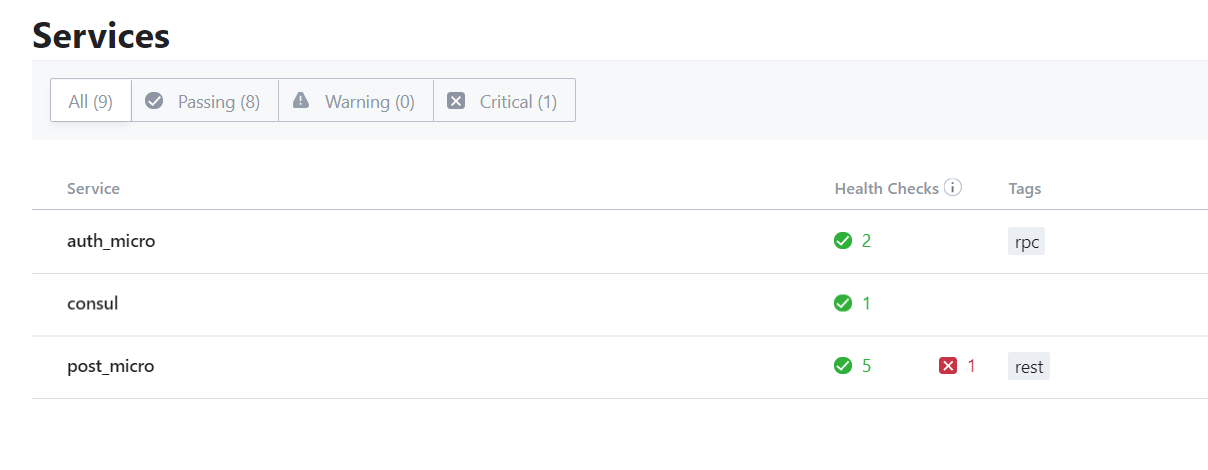Click the X icon in Critical filter
The image size is (1208, 470).
tap(456, 101)
